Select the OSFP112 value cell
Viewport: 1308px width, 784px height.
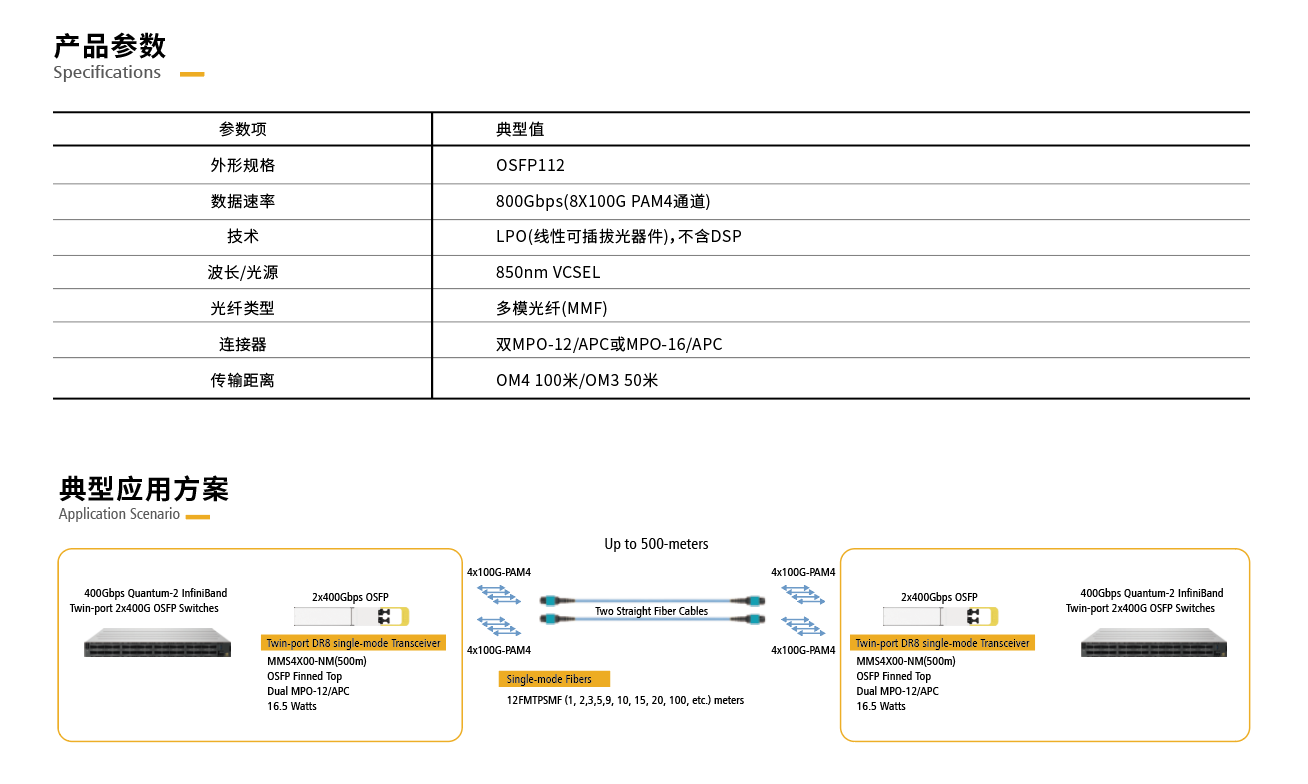click(841, 165)
